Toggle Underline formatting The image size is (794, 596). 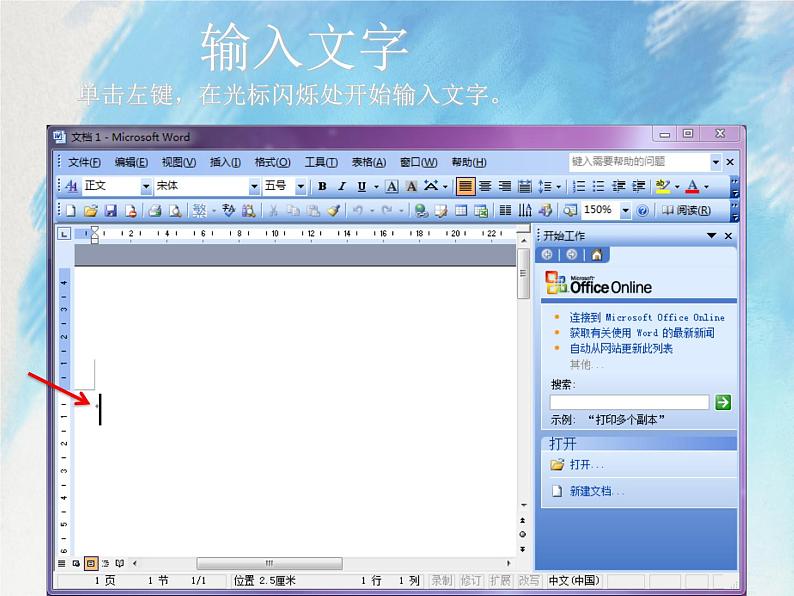[362, 186]
